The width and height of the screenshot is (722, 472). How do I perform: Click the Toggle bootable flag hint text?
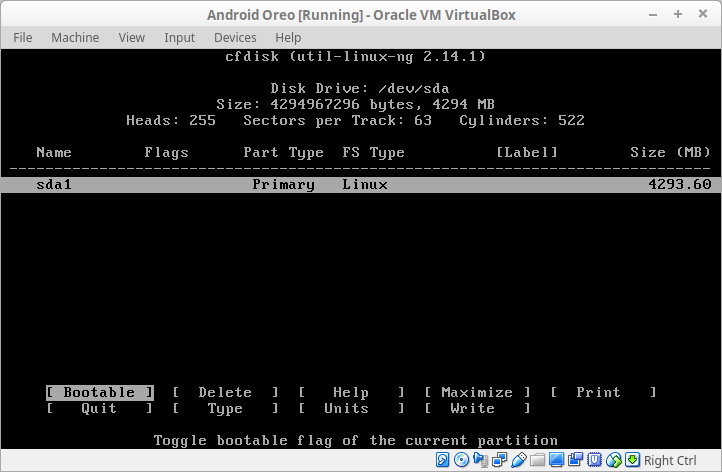pyautogui.click(x=355, y=440)
